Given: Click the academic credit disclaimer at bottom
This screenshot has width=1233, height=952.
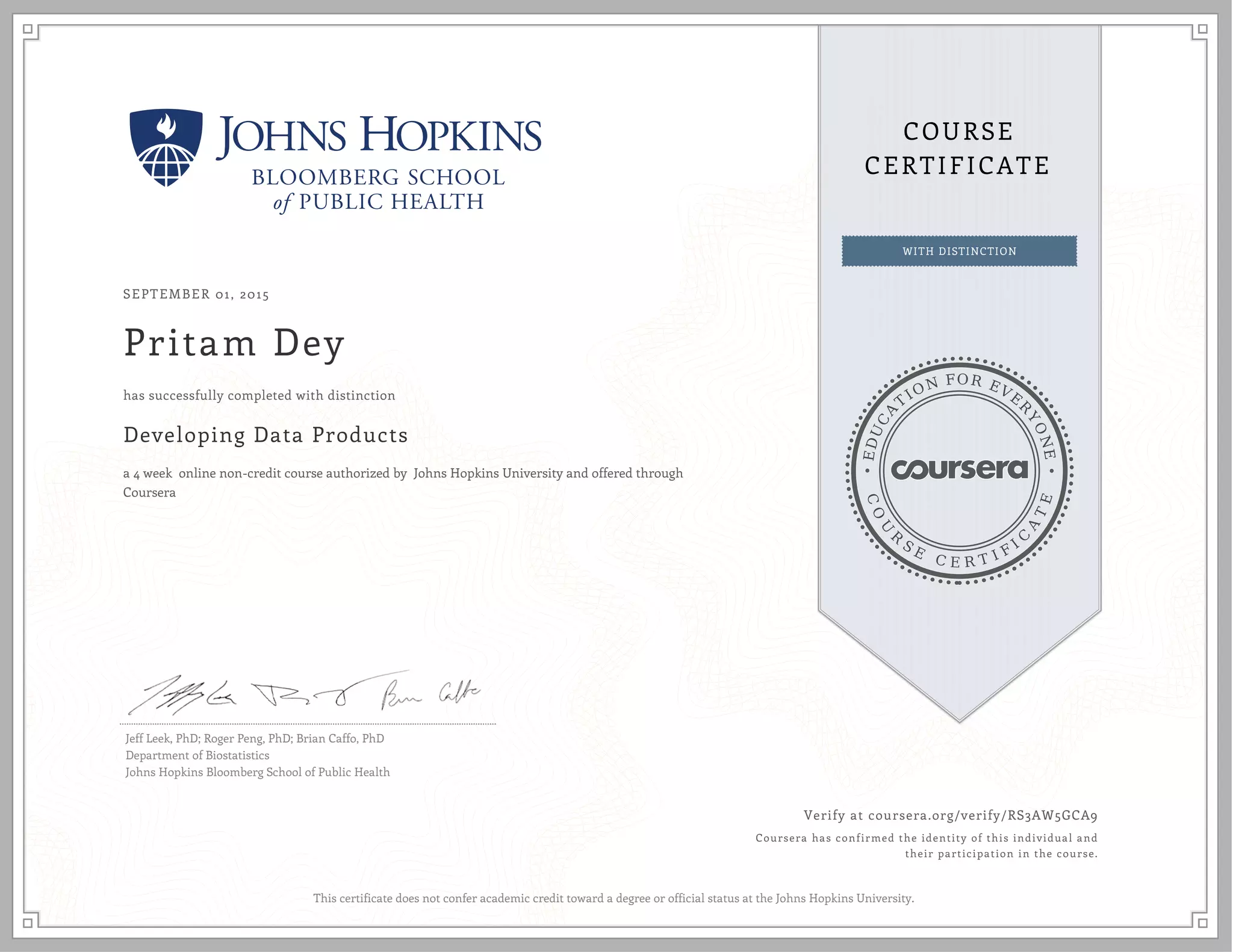Looking at the screenshot, I should pyautogui.click(x=613, y=898).
